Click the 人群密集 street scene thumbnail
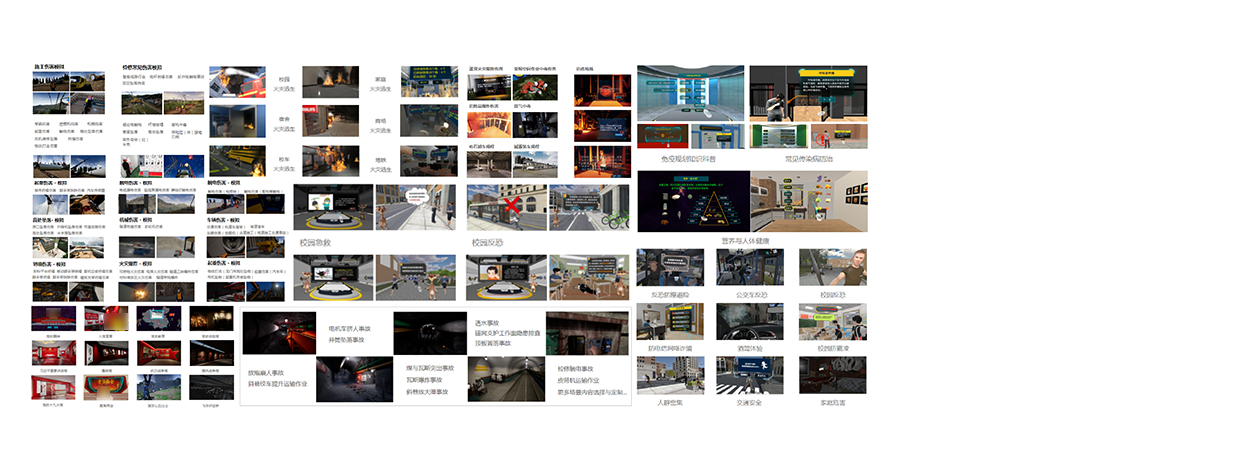 [x=671, y=377]
